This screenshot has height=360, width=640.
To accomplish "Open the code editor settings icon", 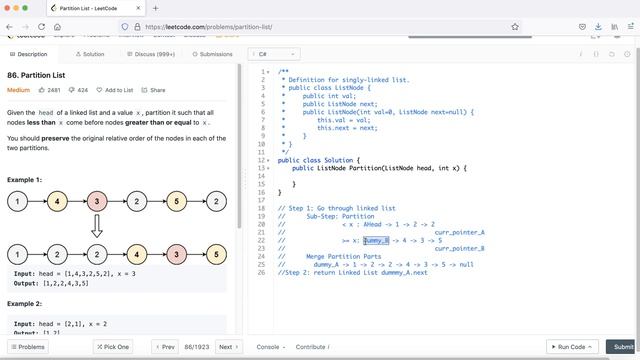I will click(627, 54).
